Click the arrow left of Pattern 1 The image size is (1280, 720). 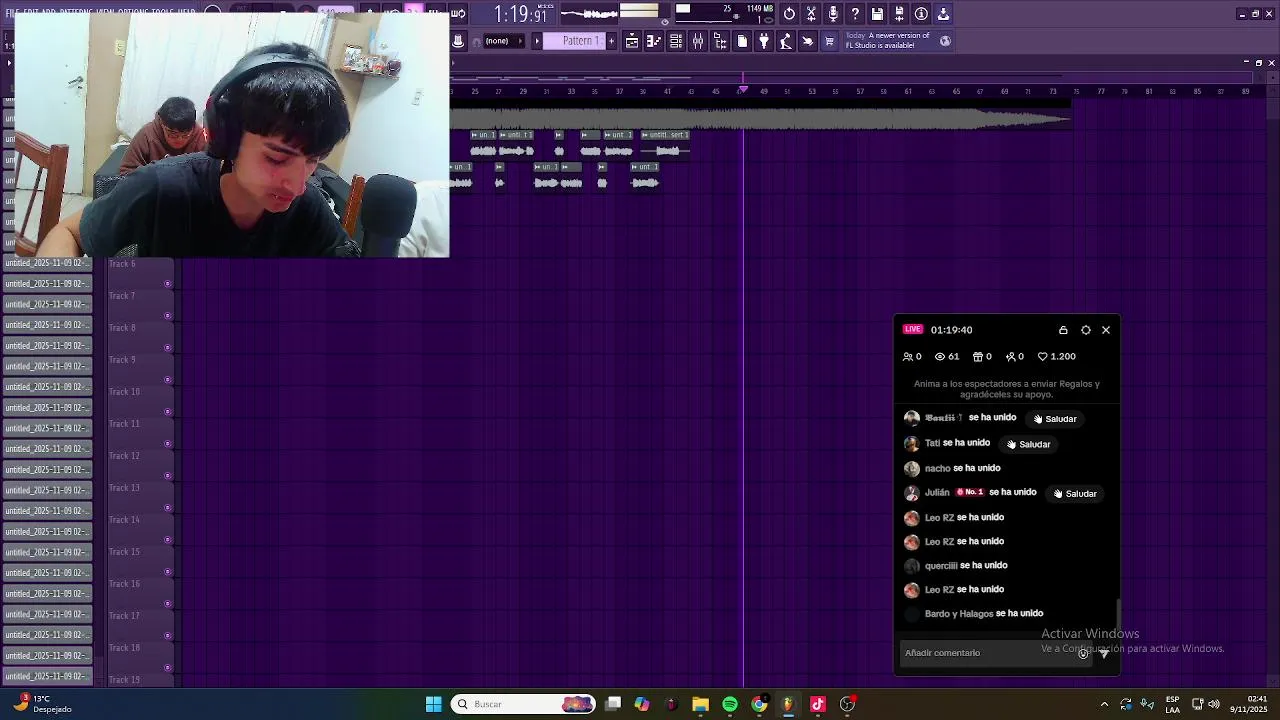[536, 41]
